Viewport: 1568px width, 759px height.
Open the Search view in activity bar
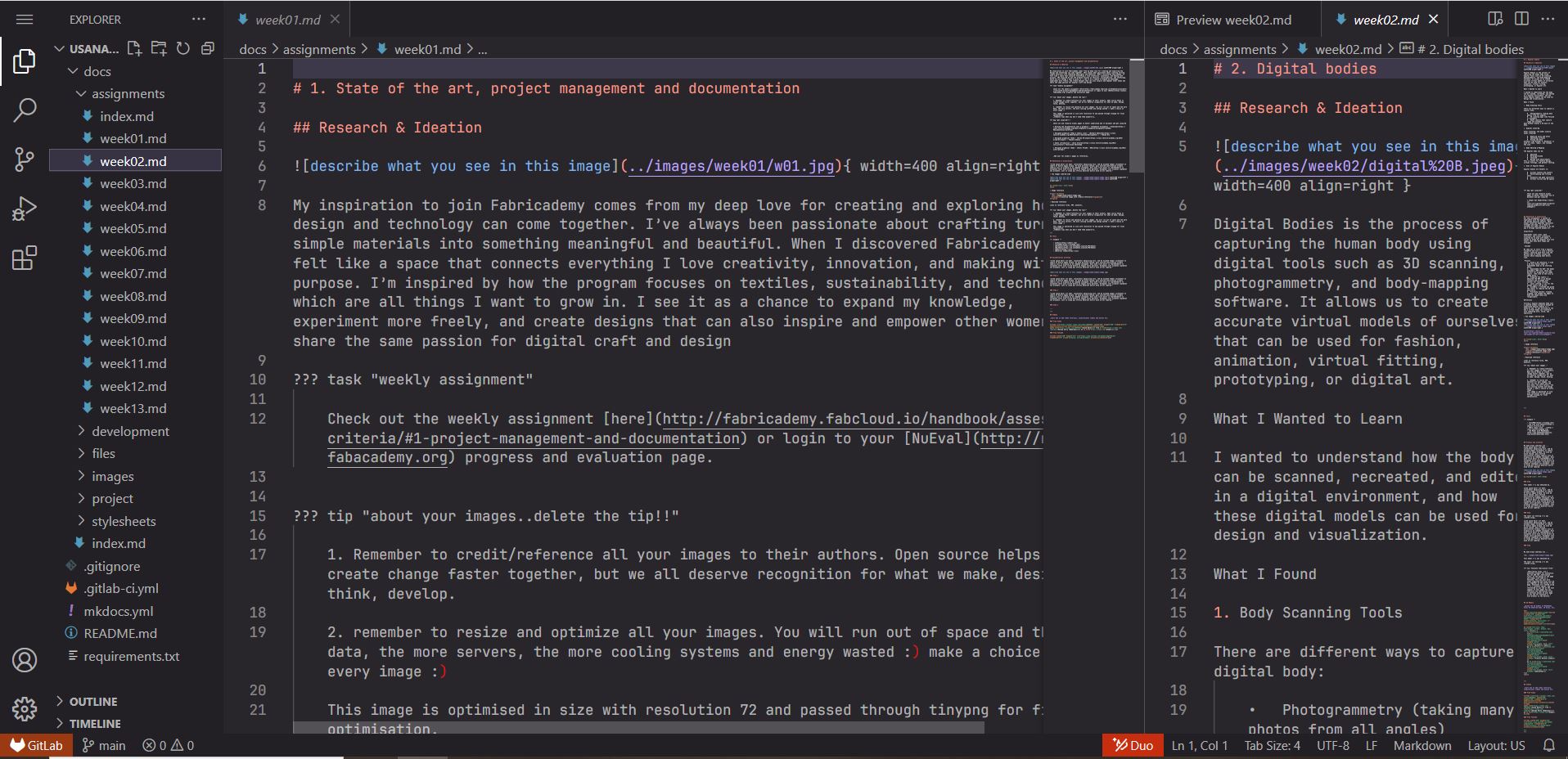(25, 110)
